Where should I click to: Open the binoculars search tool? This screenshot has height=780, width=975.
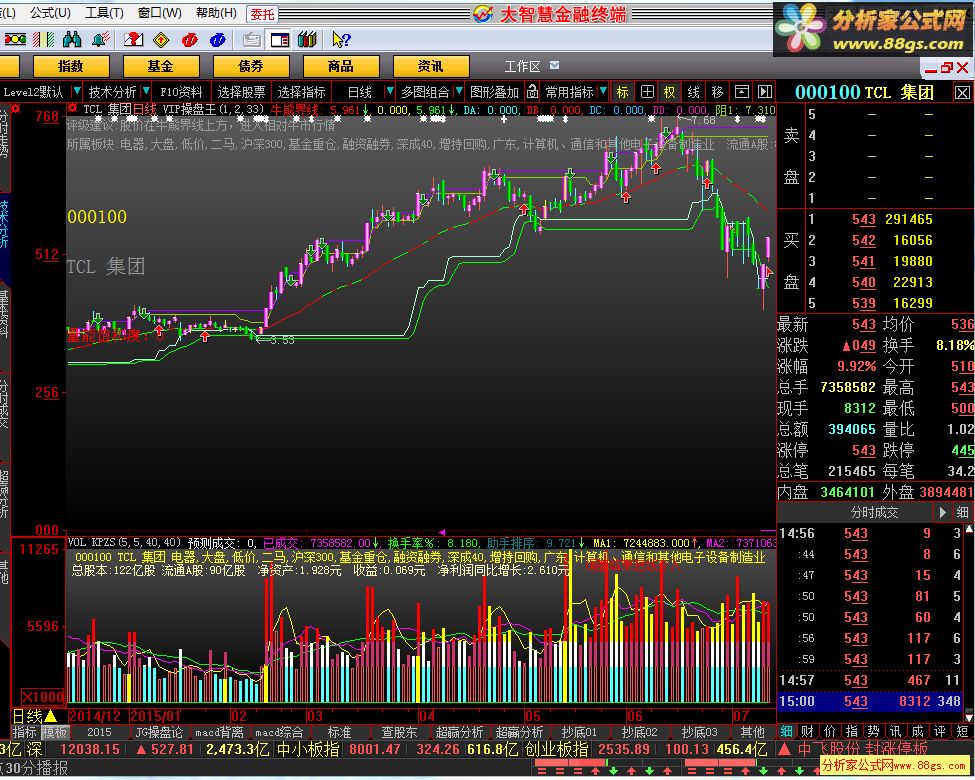[72, 40]
